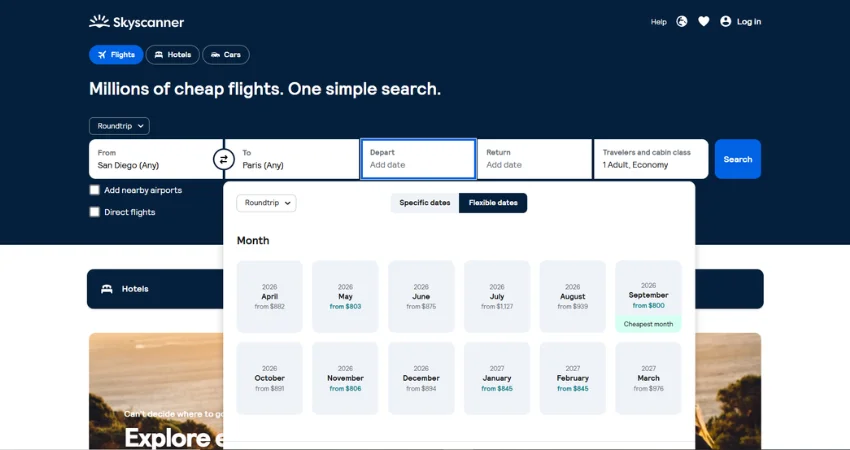Screen dimensions: 850x450
Task: Select the Flights tab
Action: [x=116, y=55]
